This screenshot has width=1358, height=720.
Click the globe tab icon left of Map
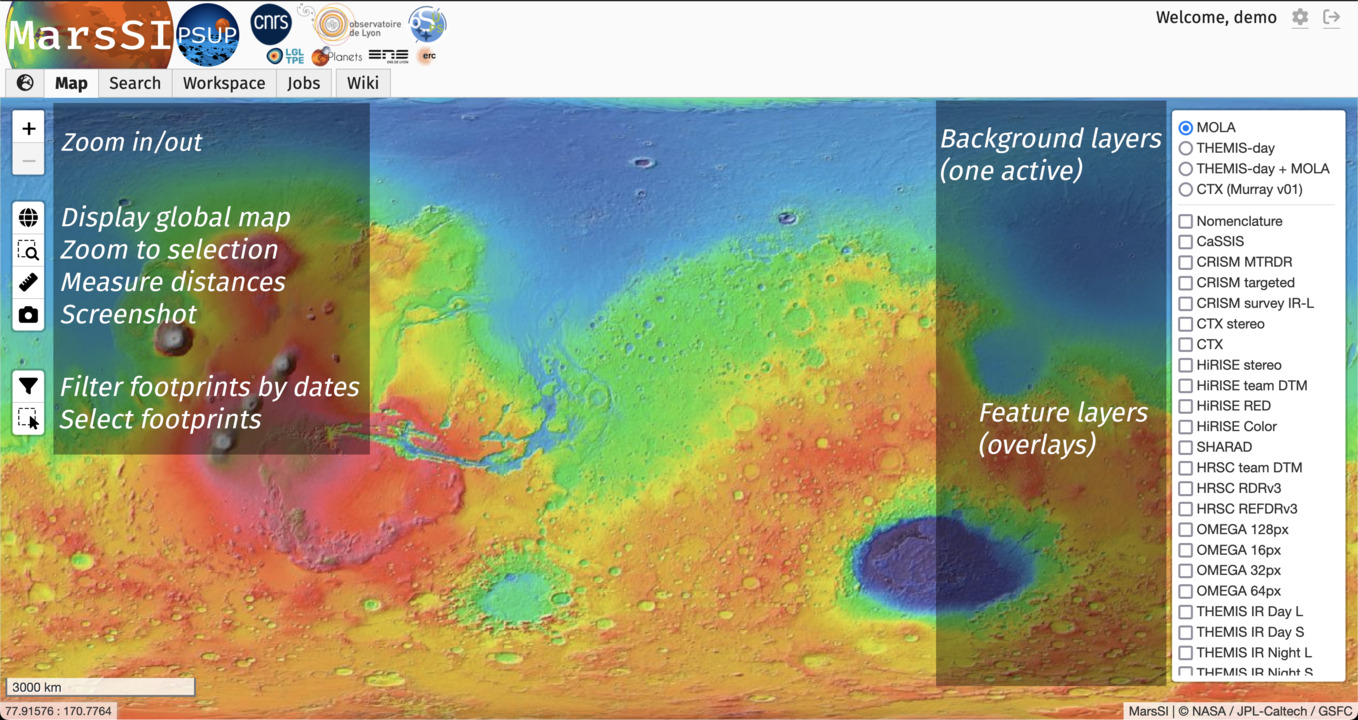click(25, 83)
